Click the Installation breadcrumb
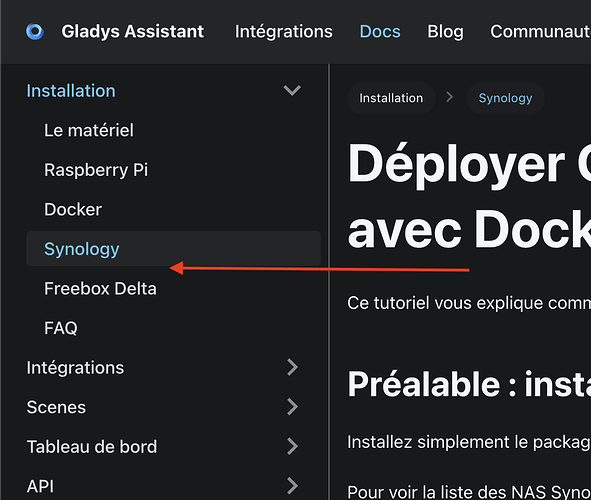591x500 pixels. 391,98
